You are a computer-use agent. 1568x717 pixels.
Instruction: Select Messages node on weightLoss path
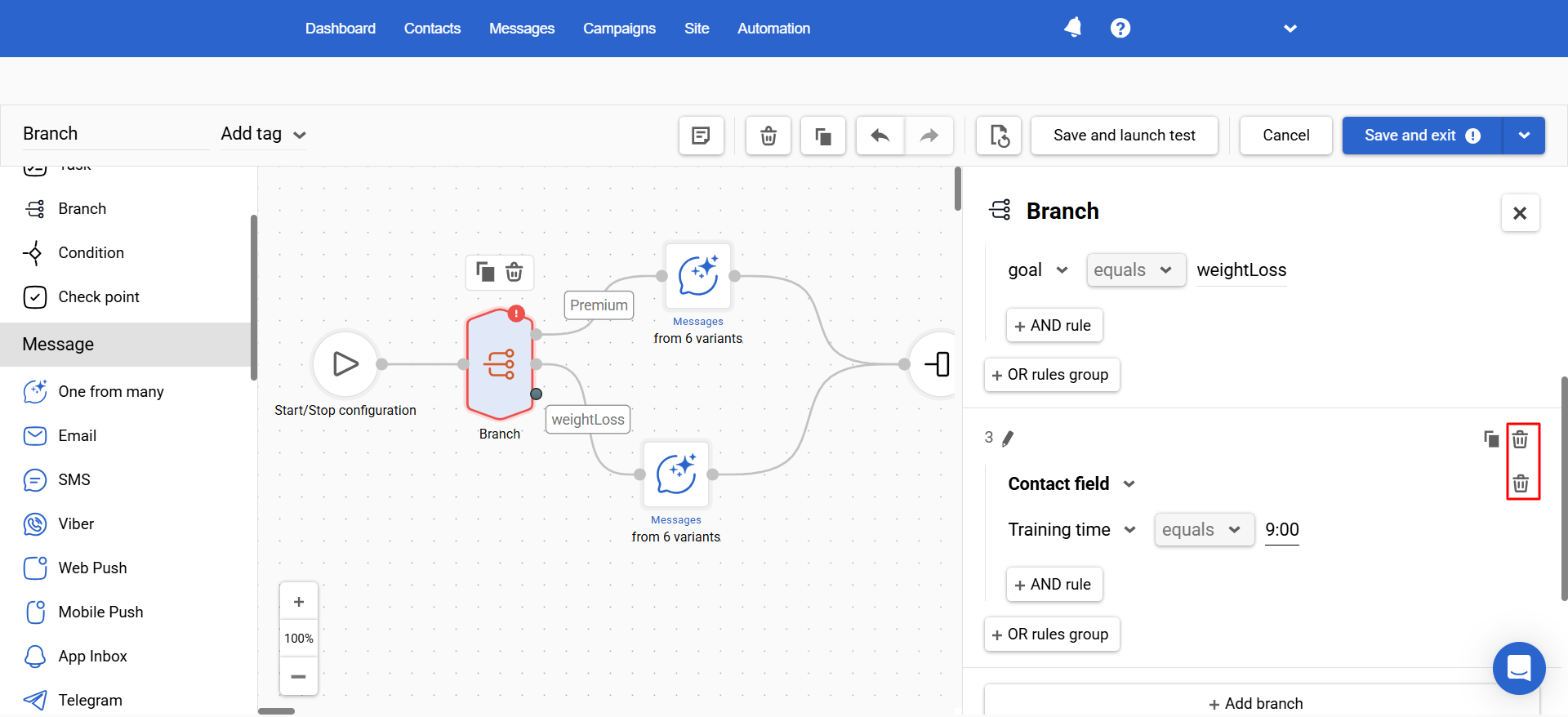point(676,474)
